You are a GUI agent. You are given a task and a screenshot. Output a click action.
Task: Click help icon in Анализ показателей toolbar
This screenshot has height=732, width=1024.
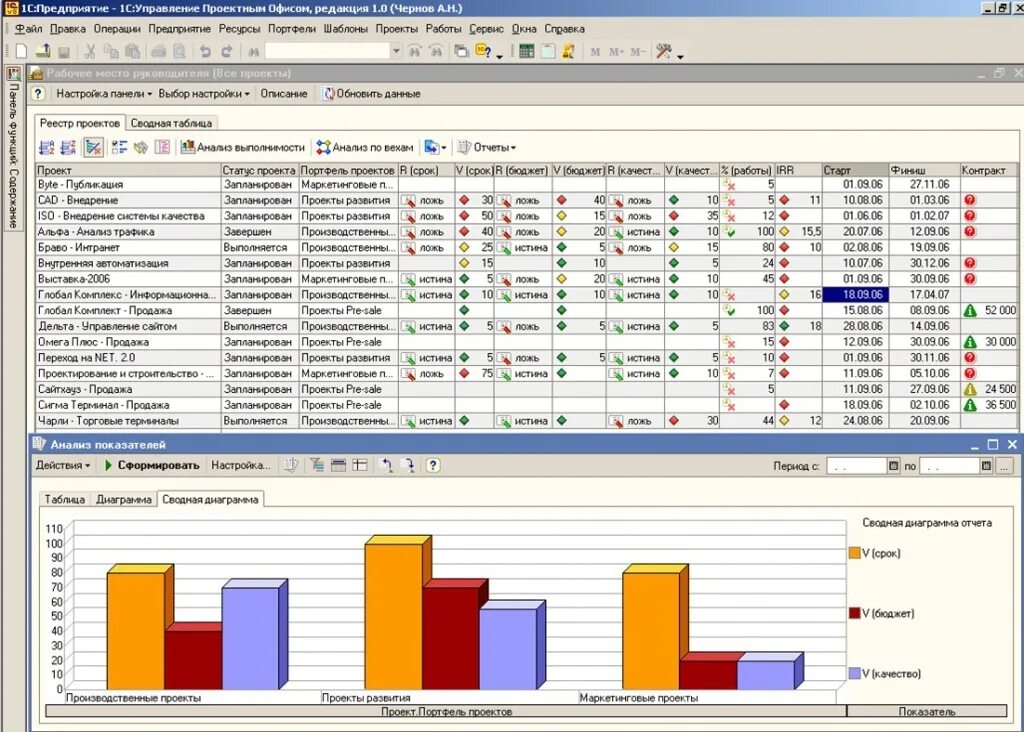(x=432, y=465)
